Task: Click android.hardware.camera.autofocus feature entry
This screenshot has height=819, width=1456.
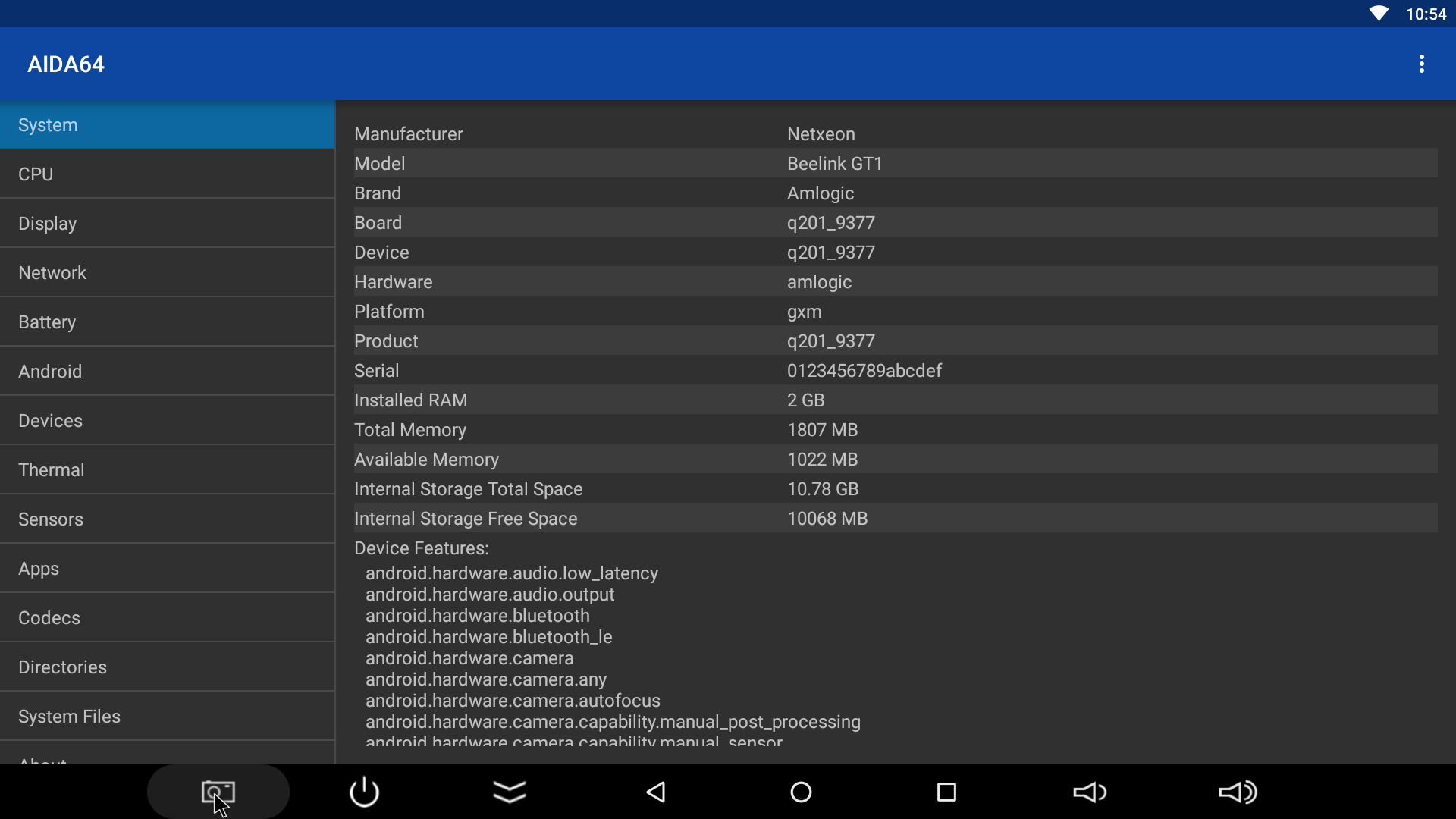Action: point(513,701)
